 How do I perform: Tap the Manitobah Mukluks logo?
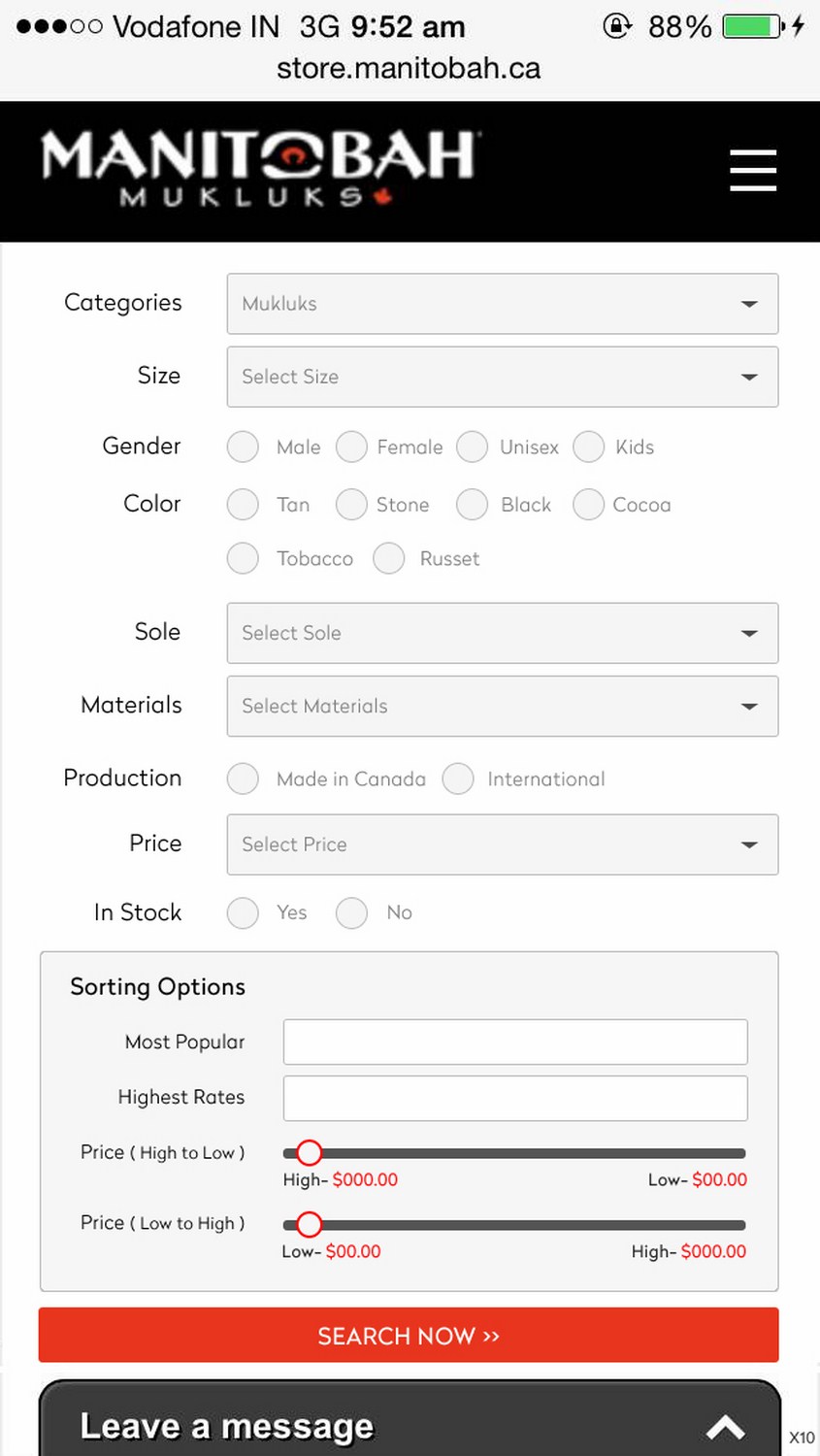click(260, 169)
